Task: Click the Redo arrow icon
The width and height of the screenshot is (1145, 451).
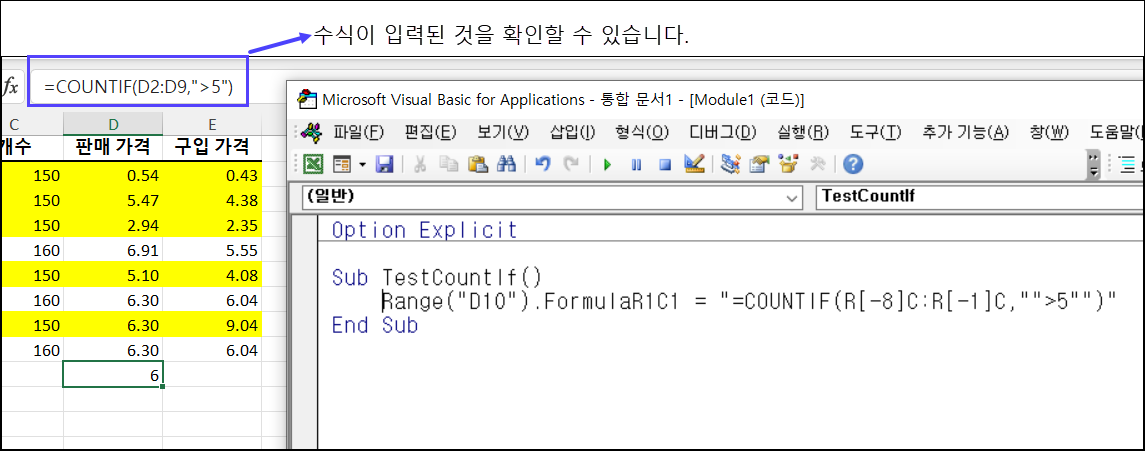Action: tap(572, 165)
